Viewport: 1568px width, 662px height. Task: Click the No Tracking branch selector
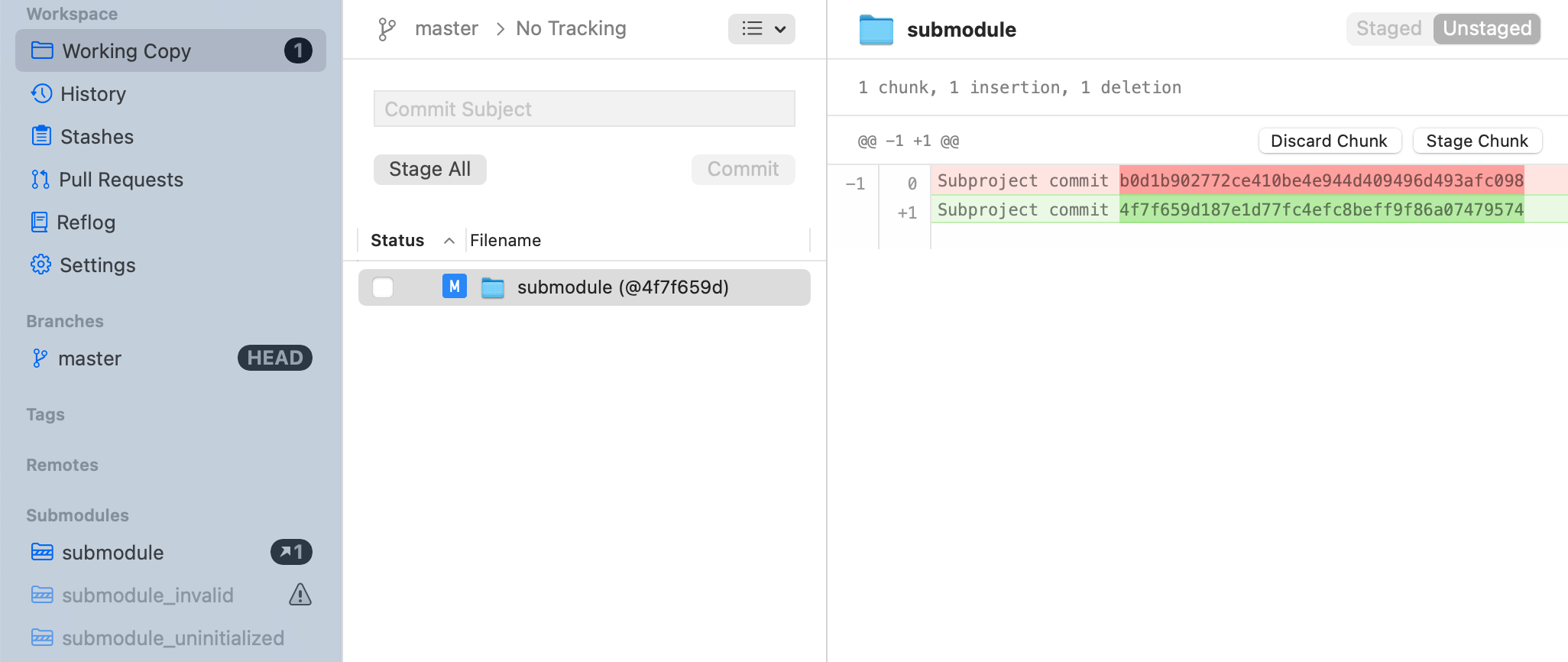pyautogui.click(x=571, y=29)
